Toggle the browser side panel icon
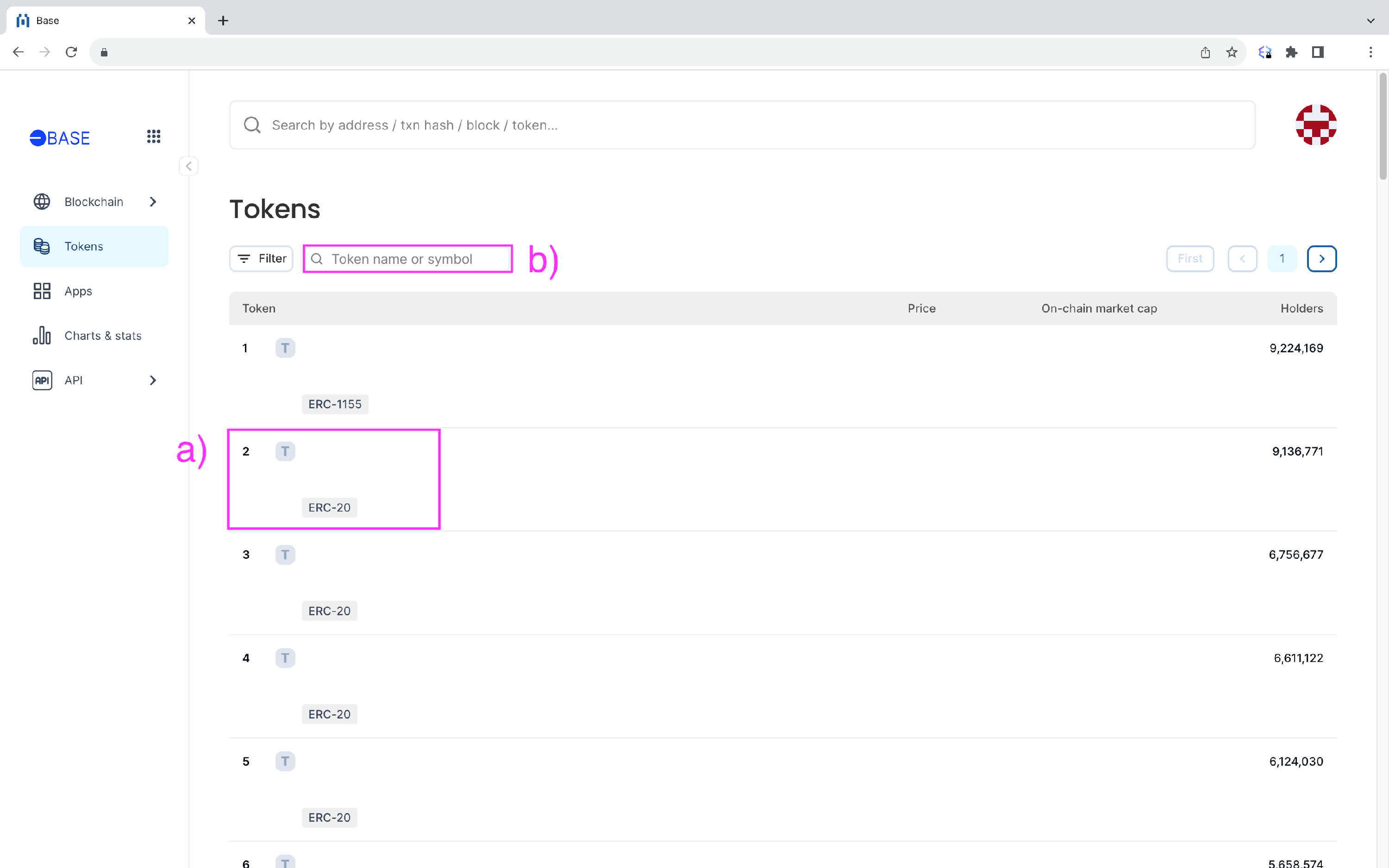The image size is (1389, 868). 1318,53
